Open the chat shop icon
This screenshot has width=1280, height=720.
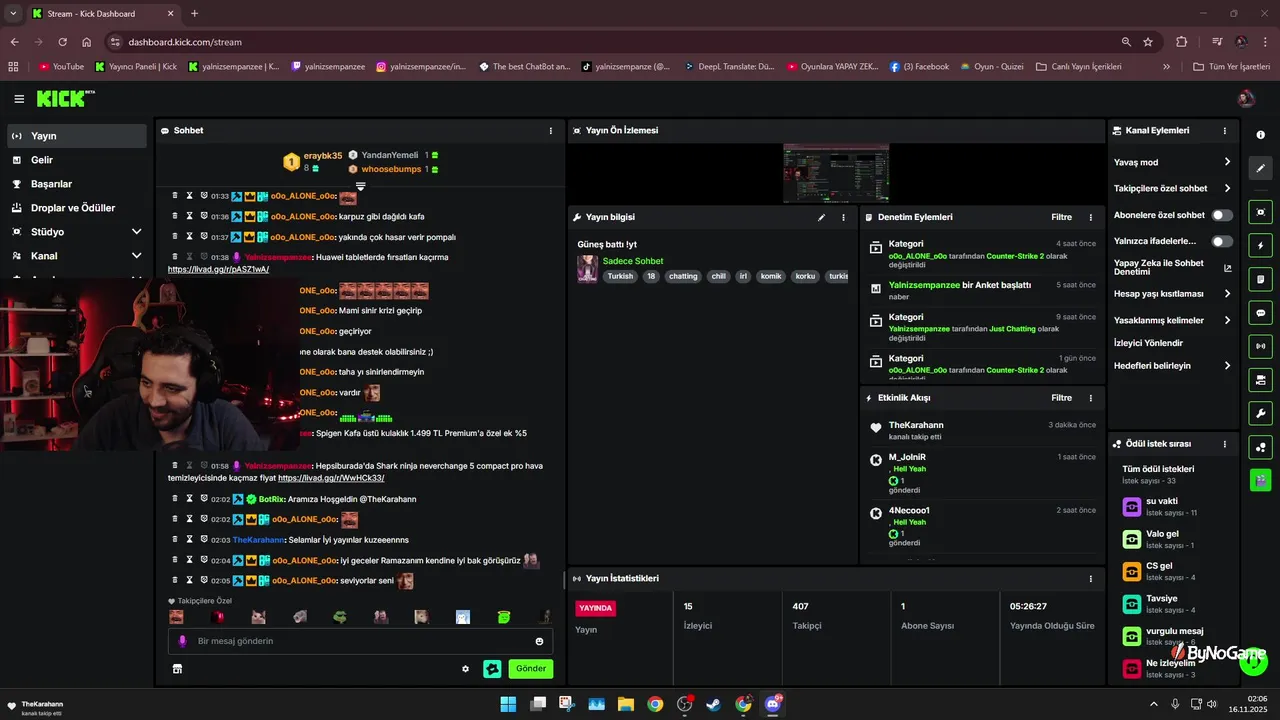click(177, 669)
